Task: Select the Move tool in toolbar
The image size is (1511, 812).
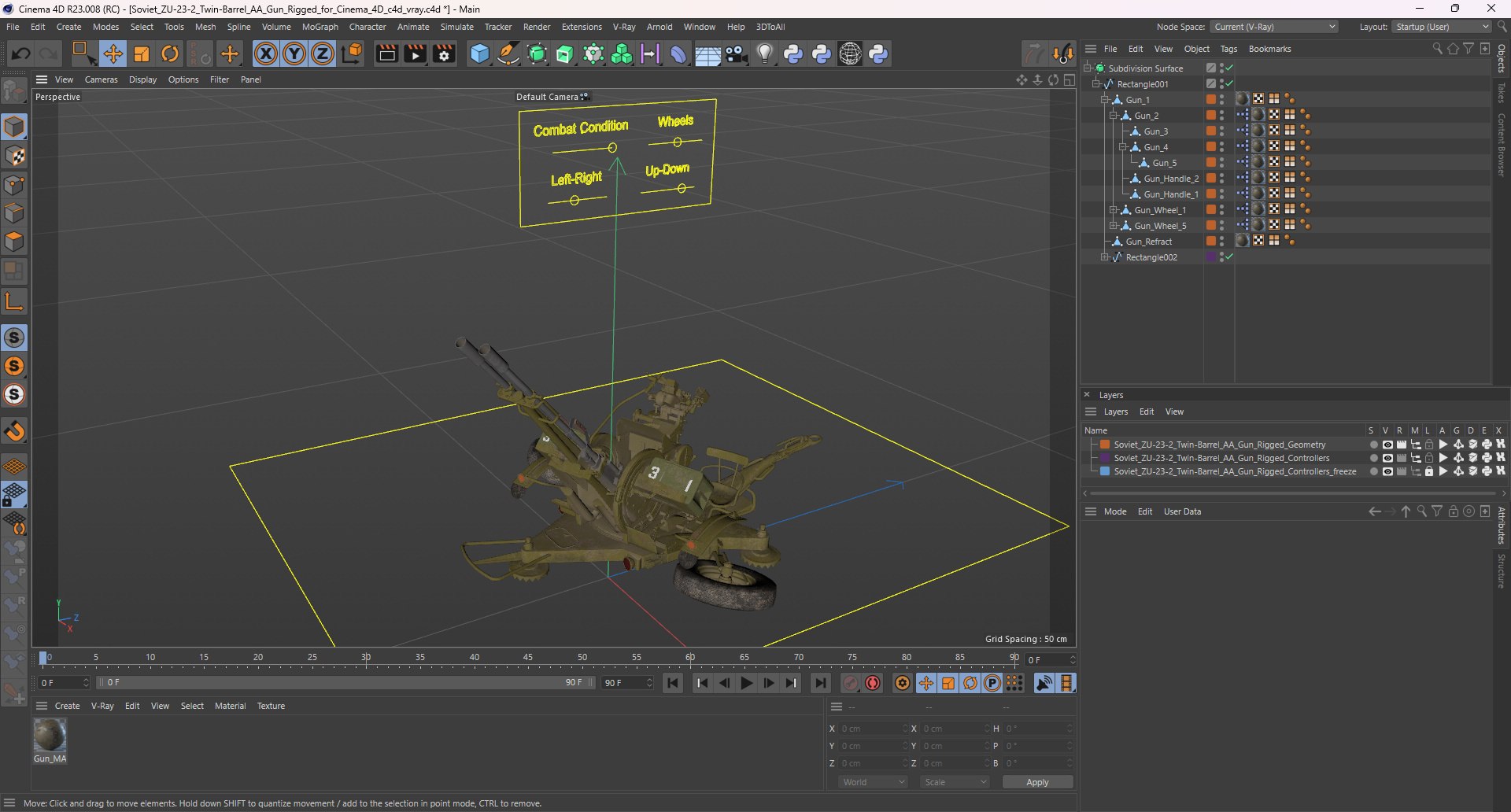Action: coord(113,54)
